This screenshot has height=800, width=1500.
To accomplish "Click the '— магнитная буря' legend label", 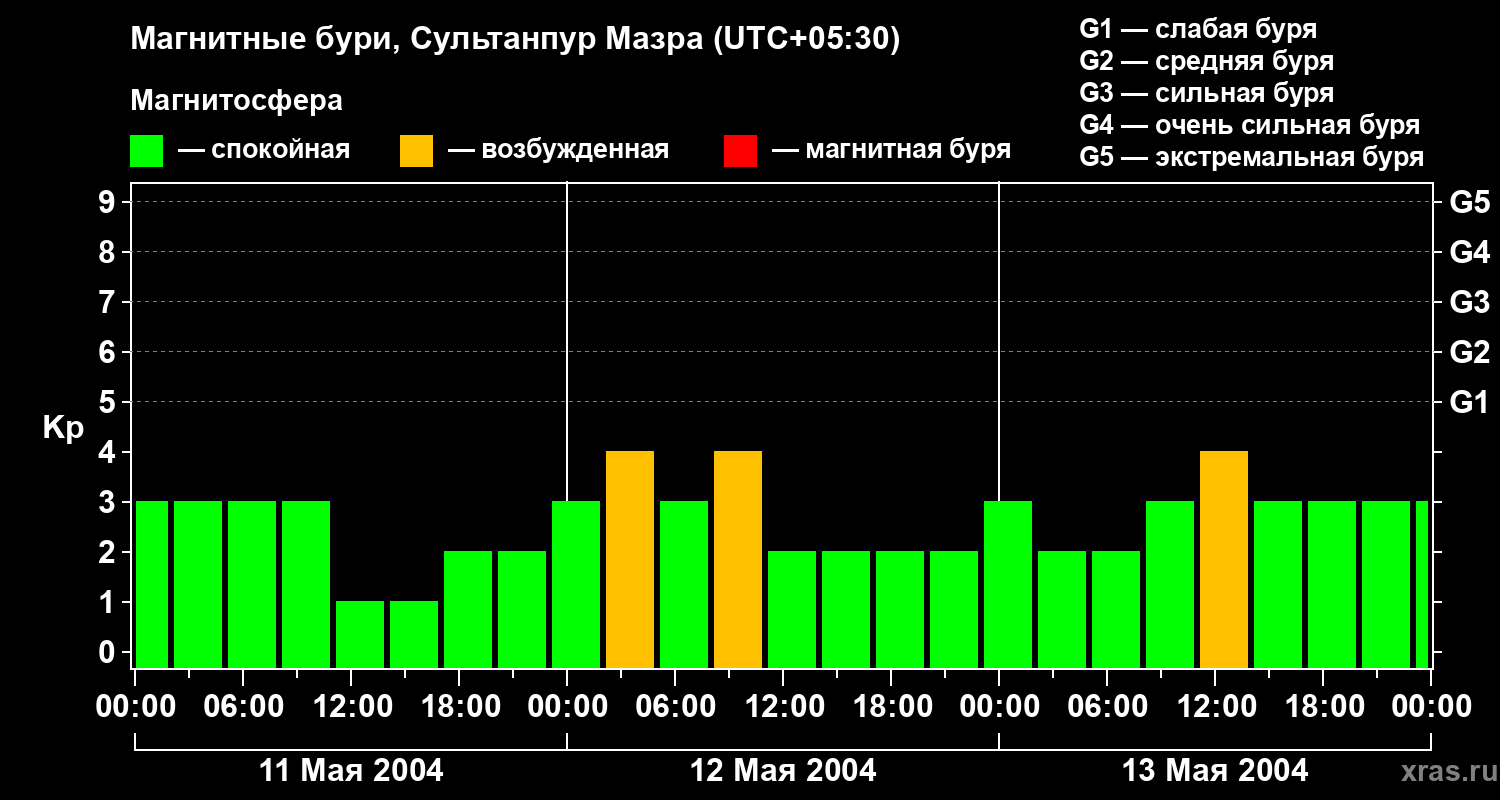I will coord(891,151).
